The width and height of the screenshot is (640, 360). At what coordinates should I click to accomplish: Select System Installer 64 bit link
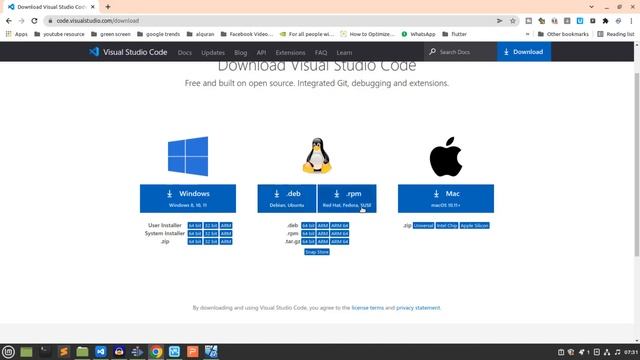[195, 233]
